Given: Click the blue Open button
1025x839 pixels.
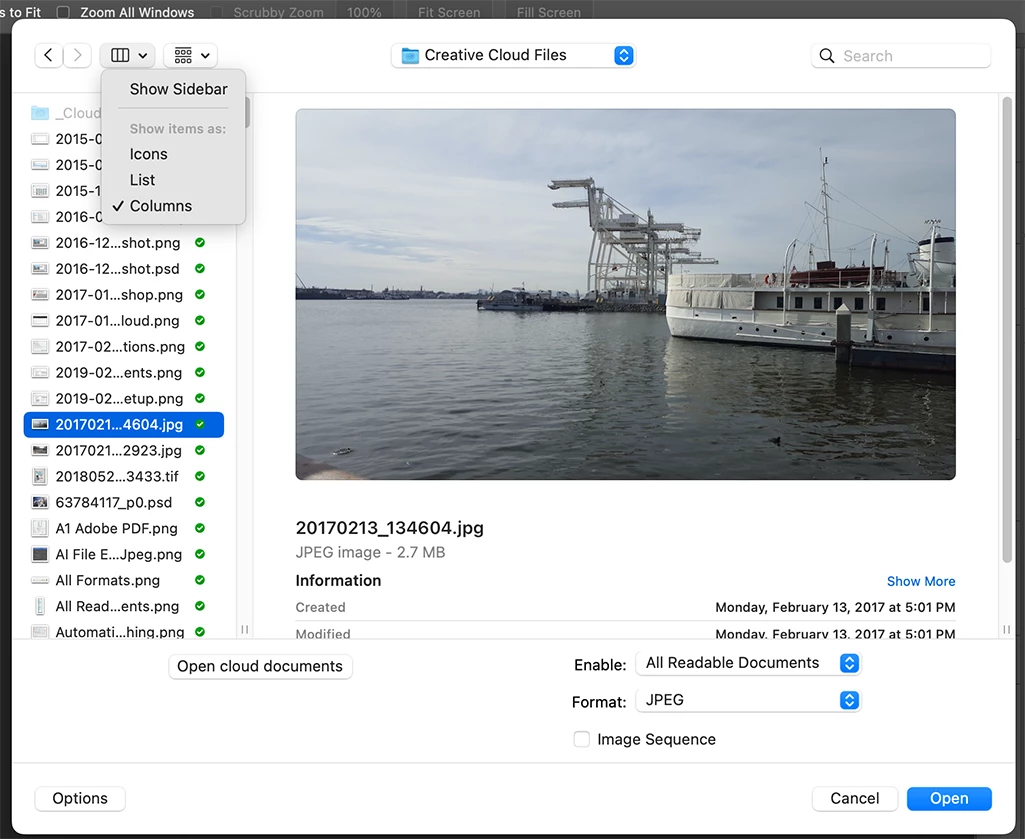Looking at the screenshot, I should click(949, 798).
